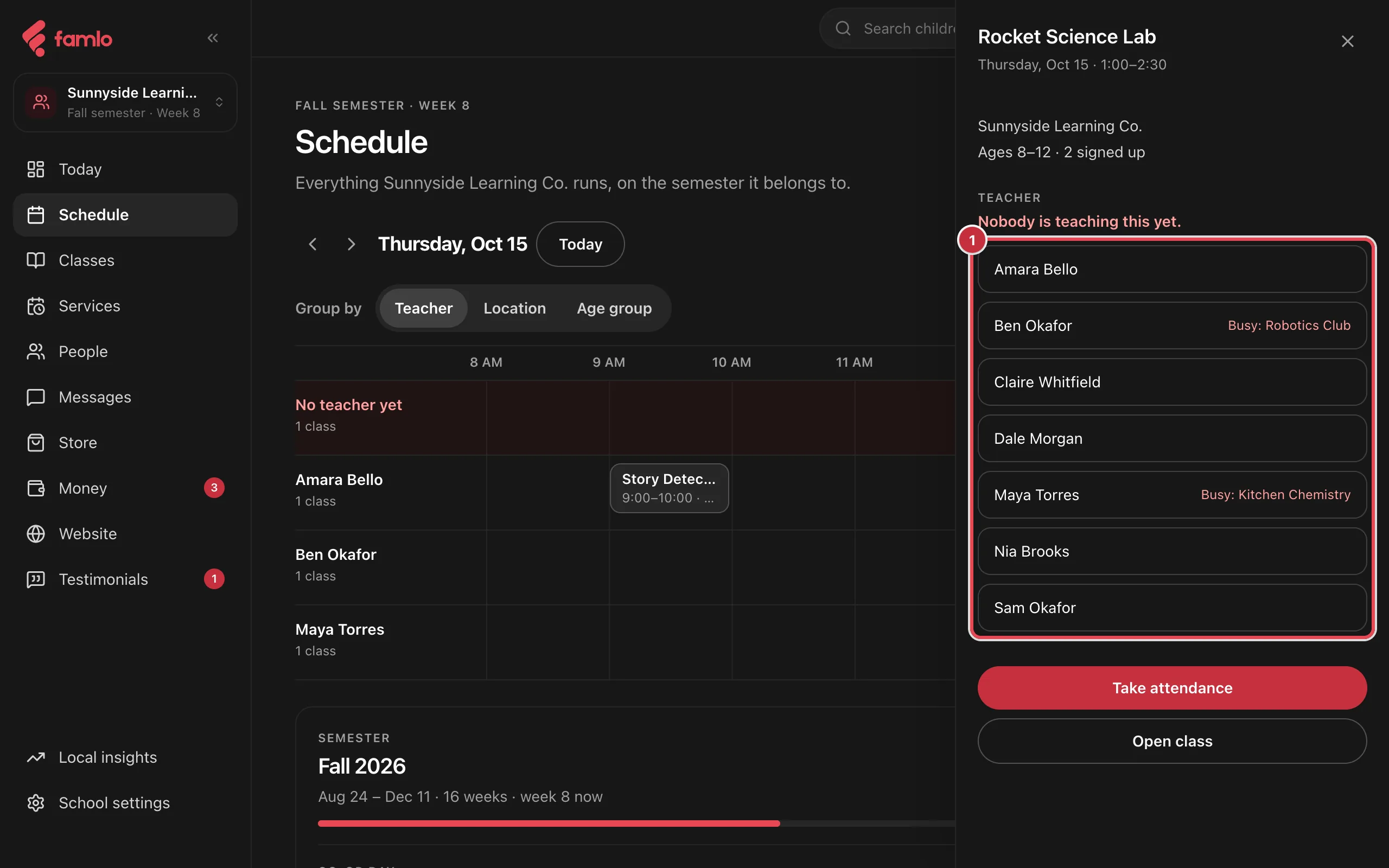The image size is (1389, 868).
Task: Assign Amara Bello as teacher
Action: (1172, 269)
